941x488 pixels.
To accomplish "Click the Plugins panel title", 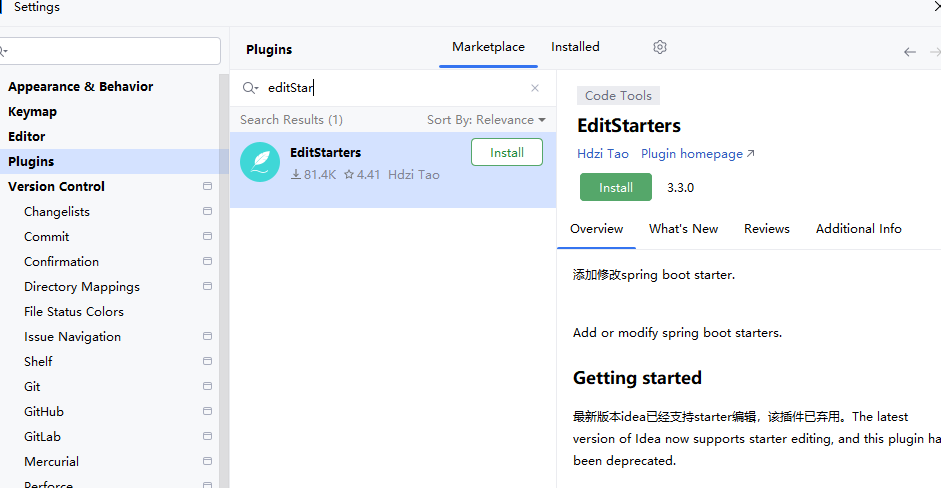I will pyautogui.click(x=269, y=49).
